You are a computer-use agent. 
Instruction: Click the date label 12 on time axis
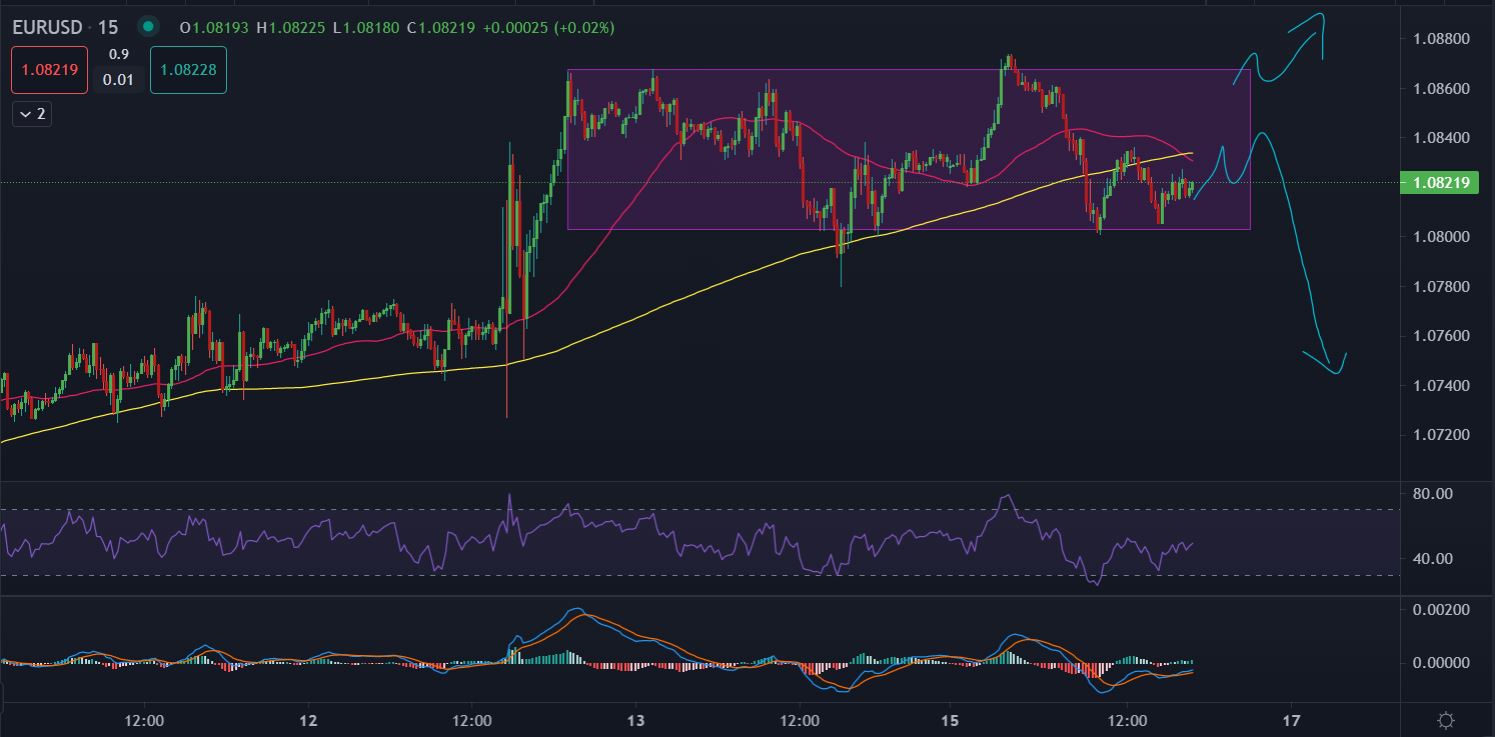point(308,720)
